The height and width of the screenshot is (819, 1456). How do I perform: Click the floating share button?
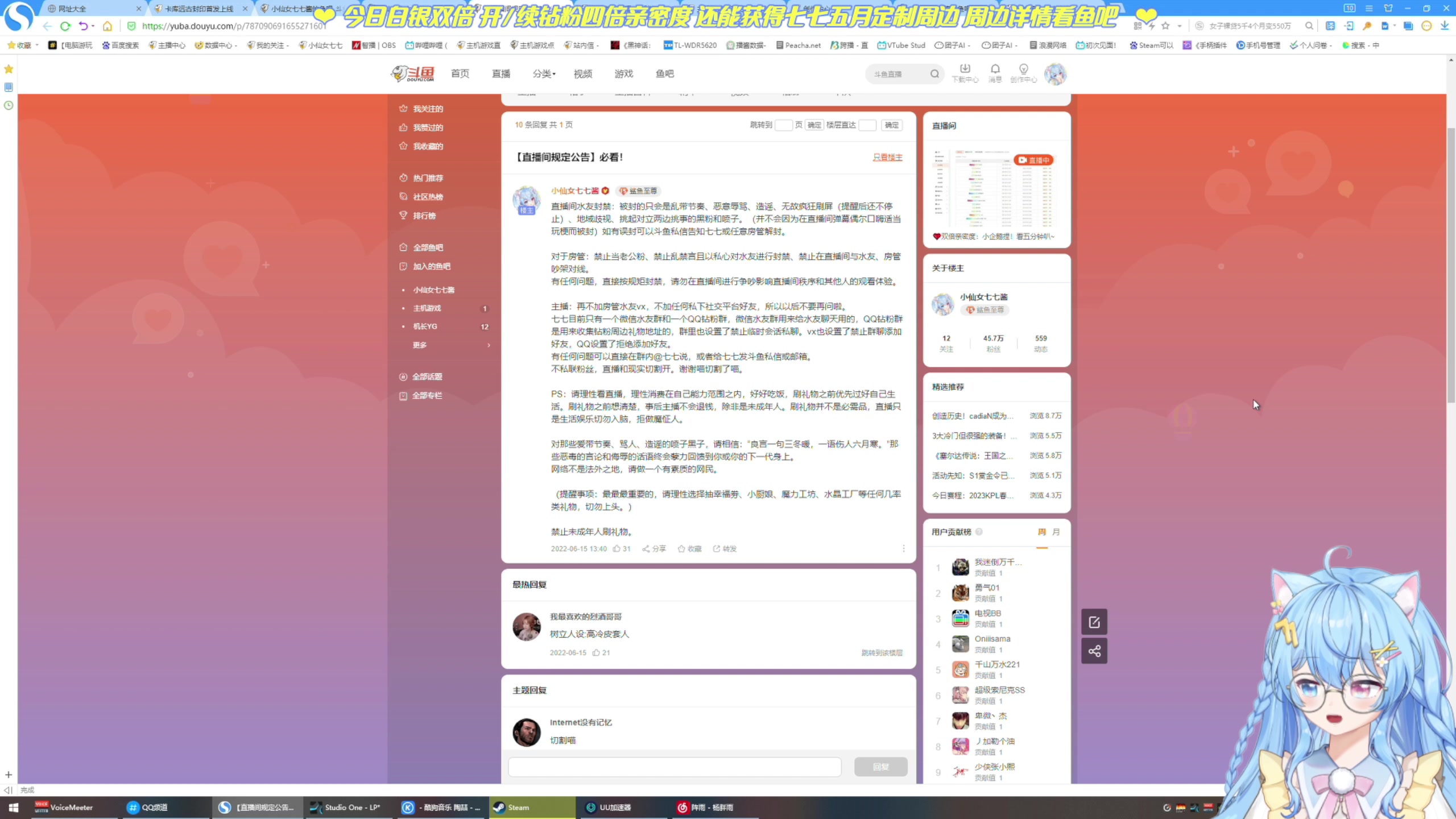(1094, 651)
